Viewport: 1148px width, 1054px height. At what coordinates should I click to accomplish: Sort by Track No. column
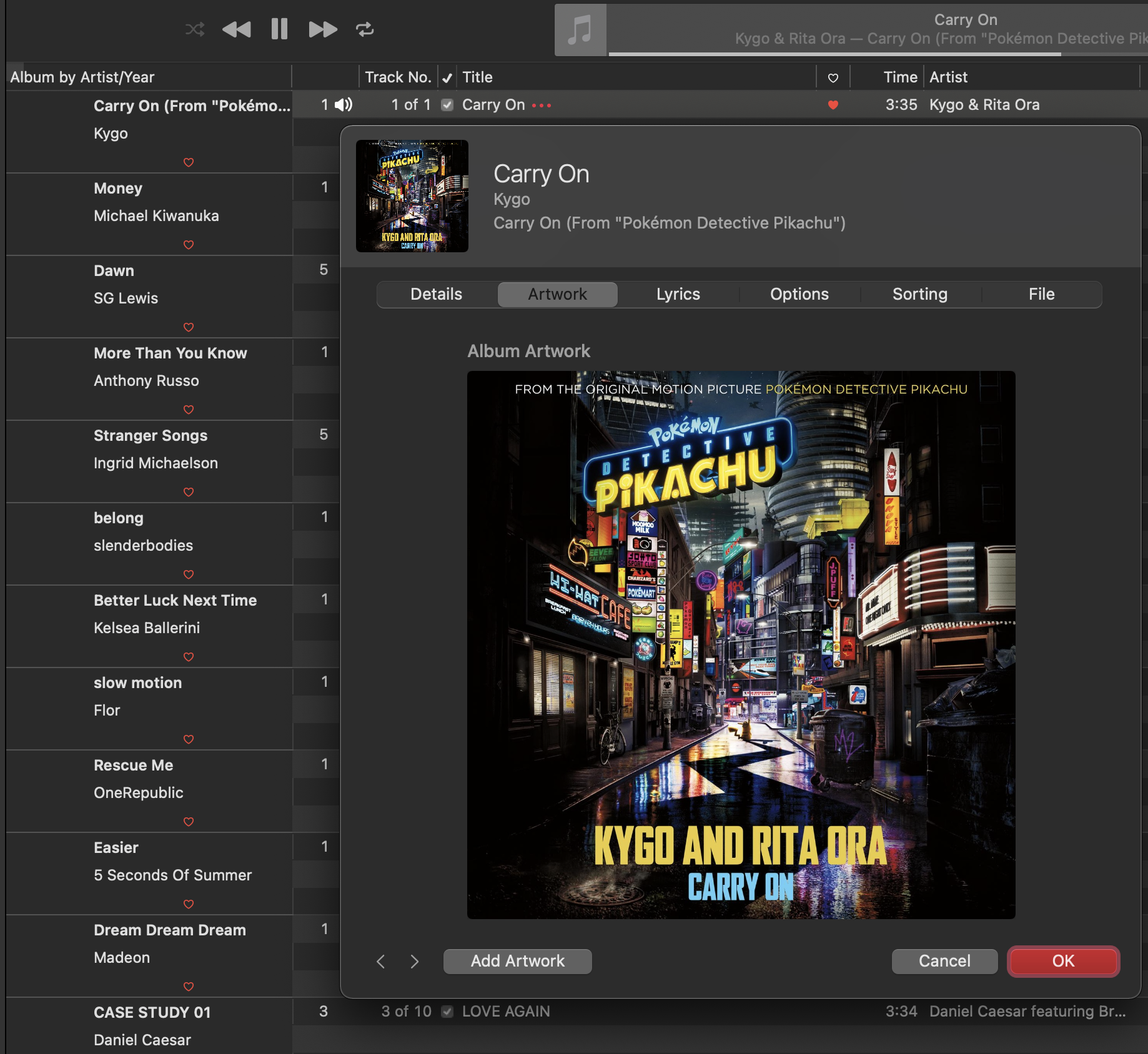pos(398,77)
